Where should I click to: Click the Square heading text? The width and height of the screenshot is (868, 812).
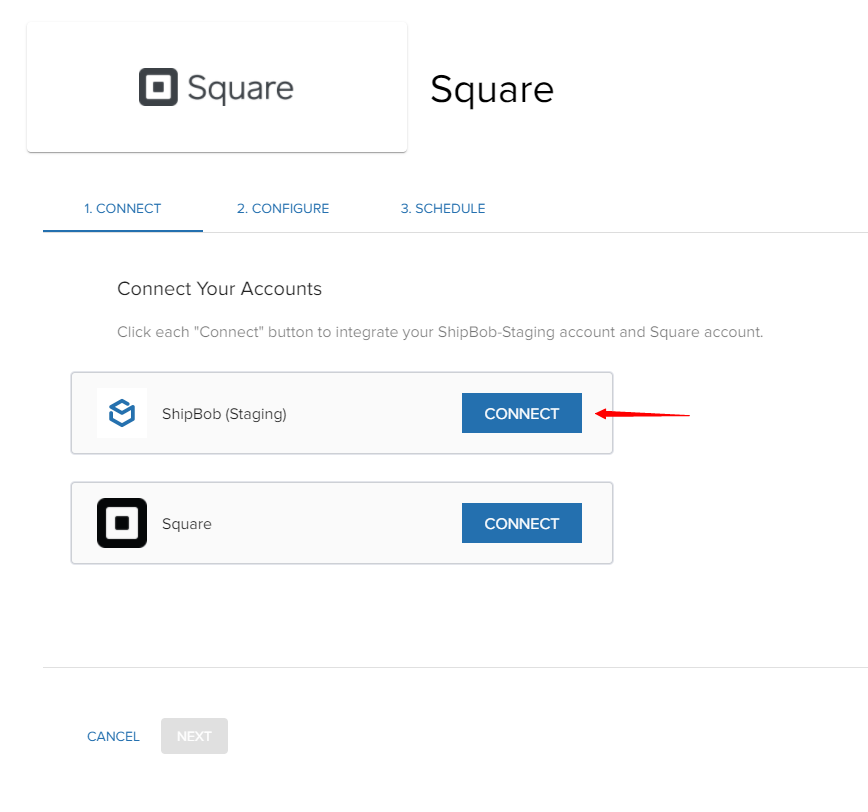point(492,89)
